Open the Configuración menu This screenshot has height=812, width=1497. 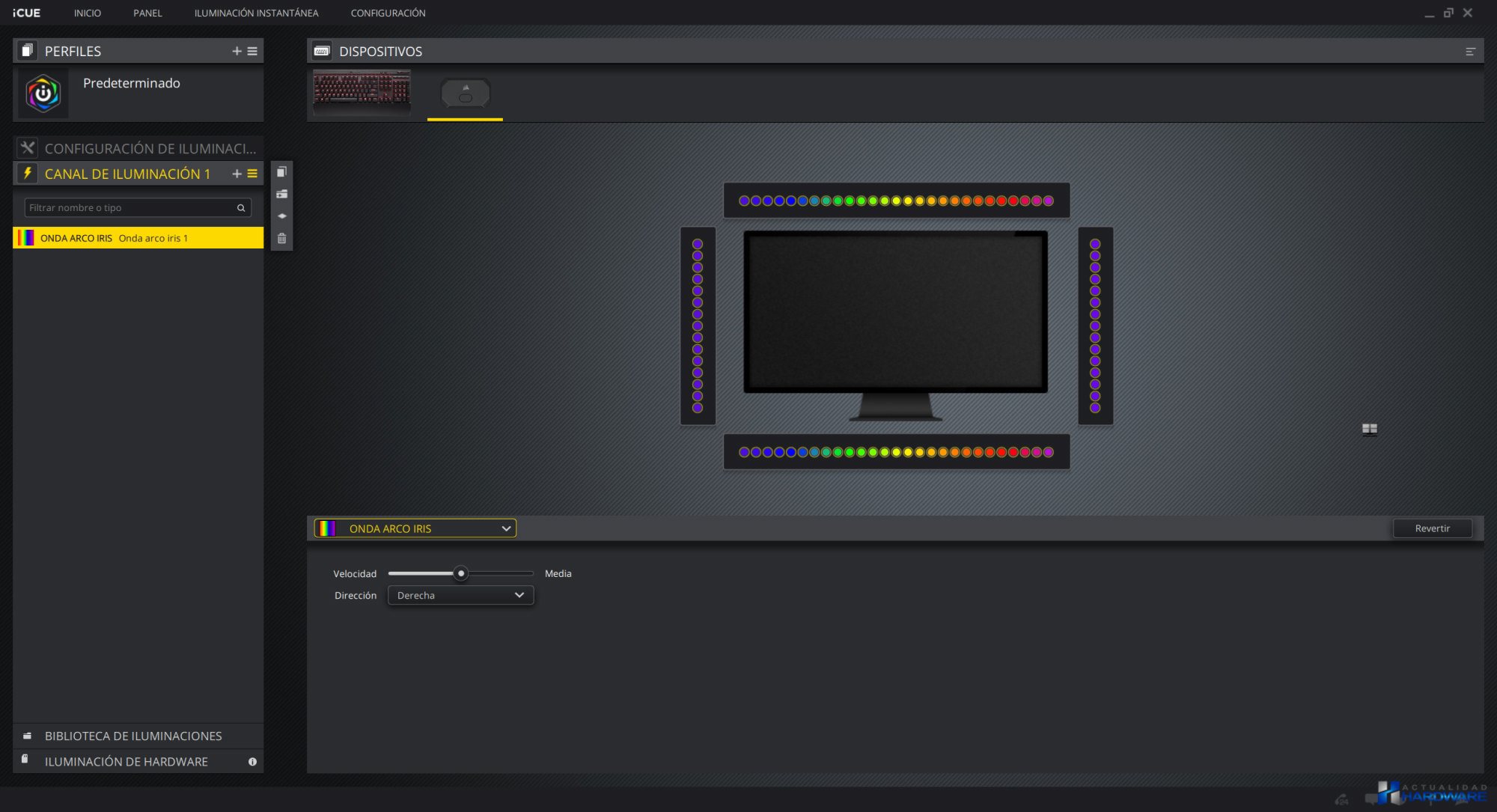[388, 13]
